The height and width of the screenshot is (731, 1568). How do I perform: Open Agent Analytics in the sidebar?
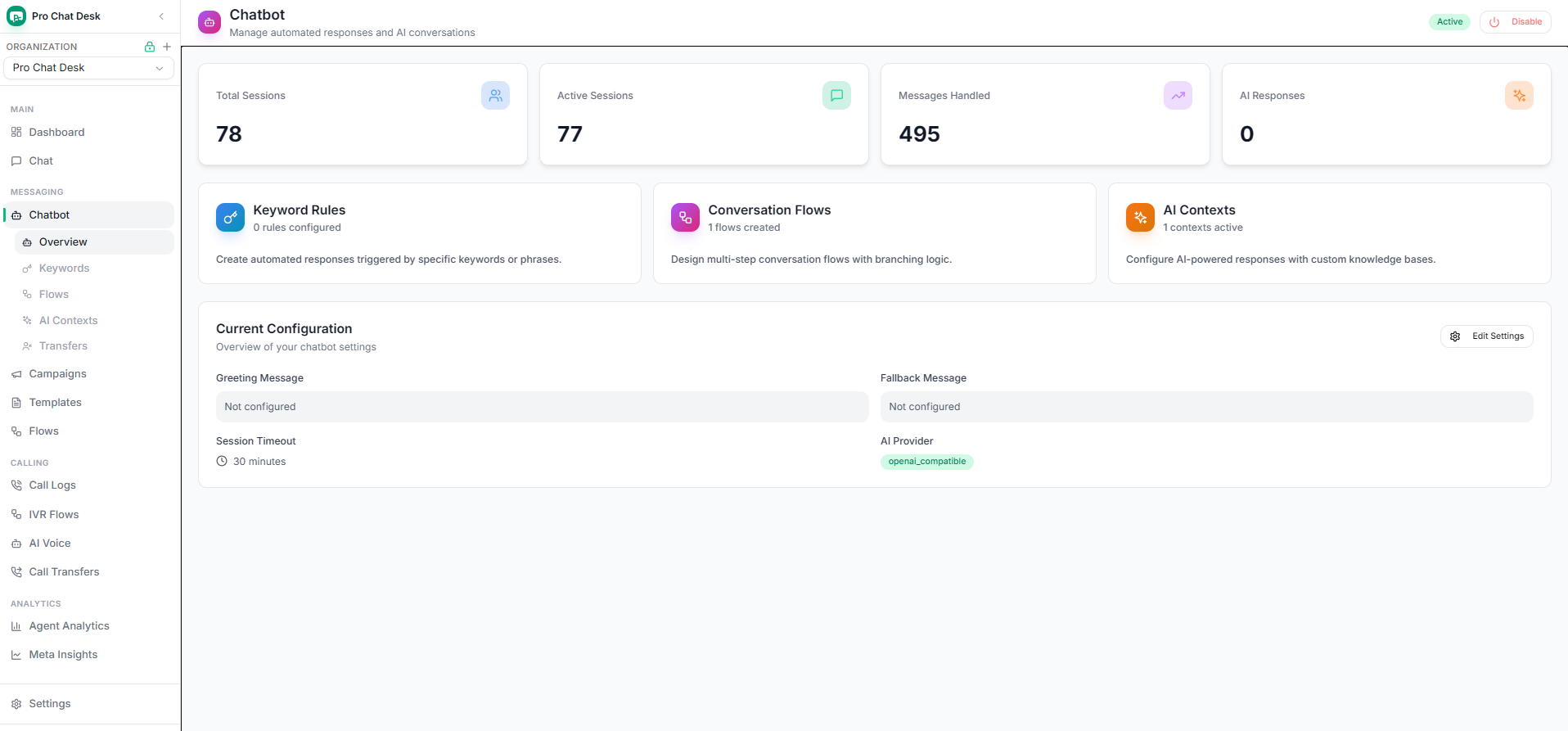click(x=88, y=626)
